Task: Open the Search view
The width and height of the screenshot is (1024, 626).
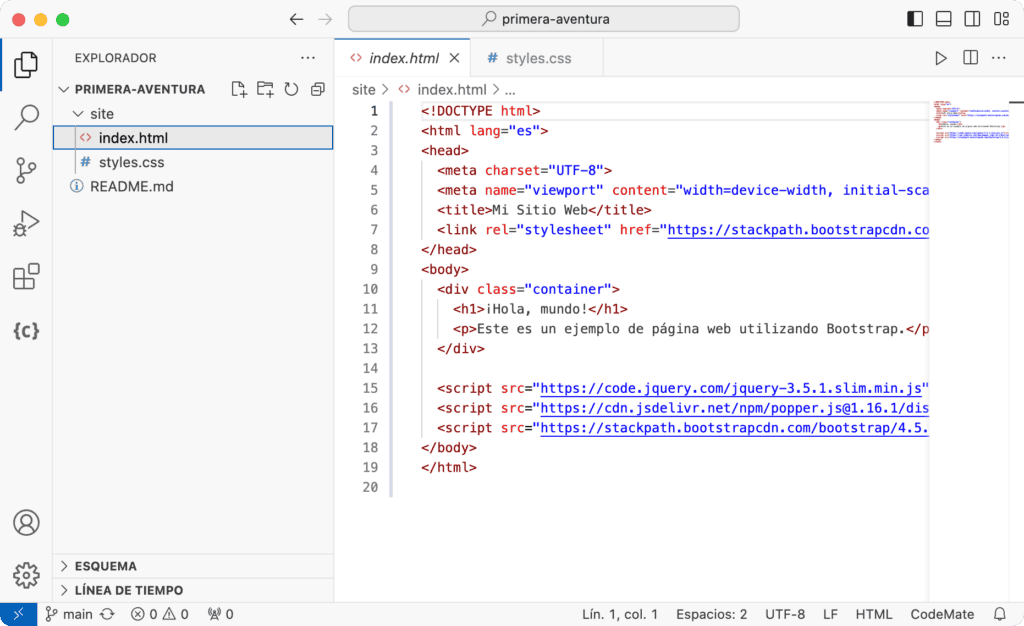Action: [26, 117]
